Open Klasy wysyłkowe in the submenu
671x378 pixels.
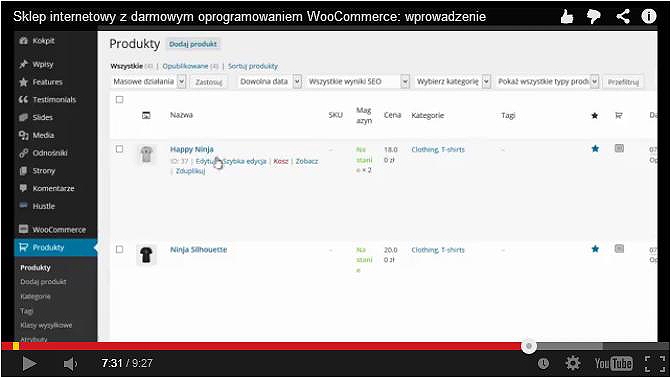pyautogui.click(x=46, y=325)
